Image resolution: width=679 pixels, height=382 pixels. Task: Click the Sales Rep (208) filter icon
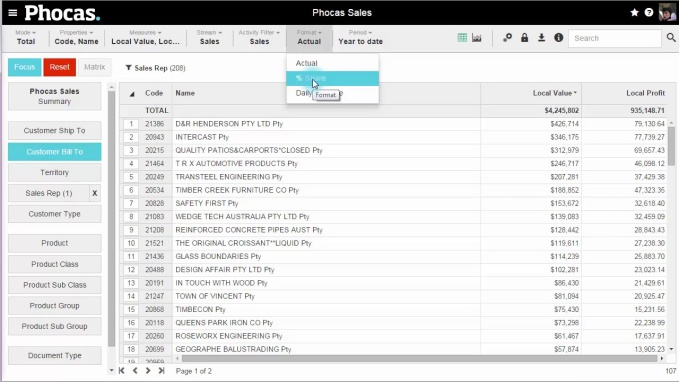(x=128, y=68)
